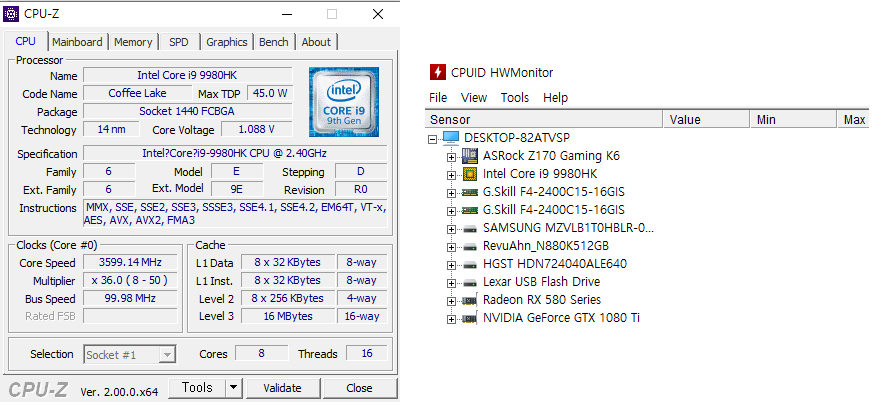Screen dimensions: 878x405
Task: Expand the RevuAhn_N880K512GB node
Action: pos(451,247)
